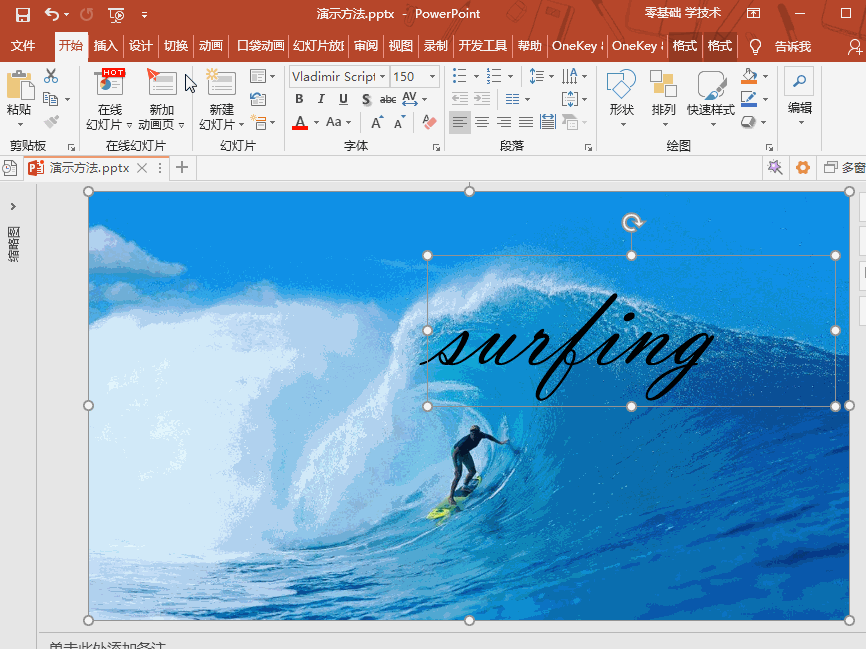
Task: Open the Vladimir Script font name dropdown
Action: [382, 77]
